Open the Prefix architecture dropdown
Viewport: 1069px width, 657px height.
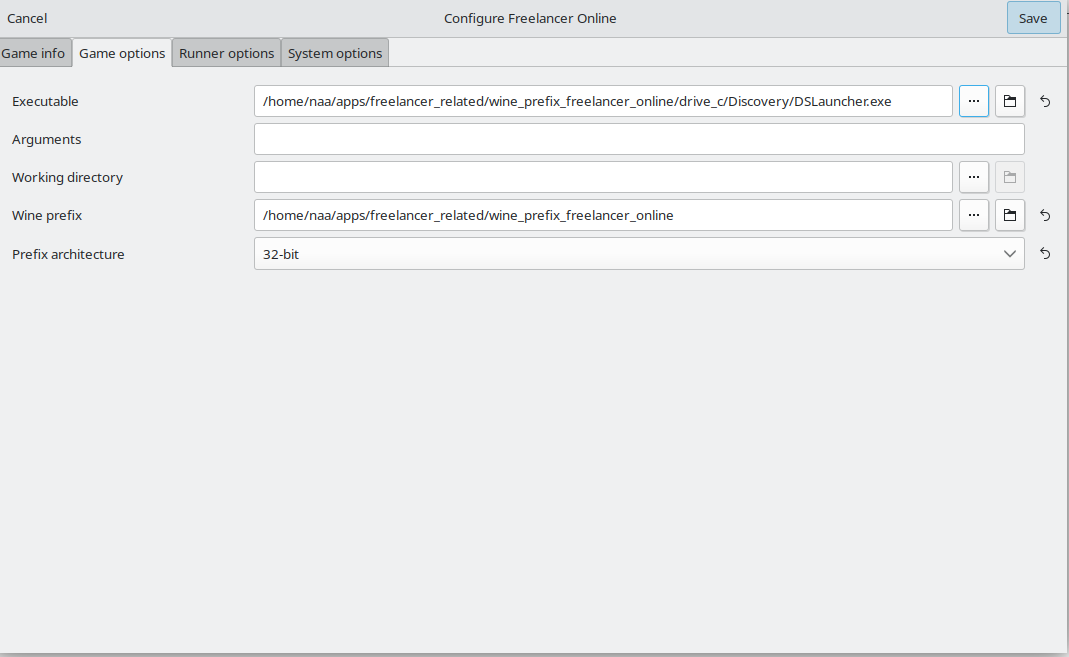(639, 254)
